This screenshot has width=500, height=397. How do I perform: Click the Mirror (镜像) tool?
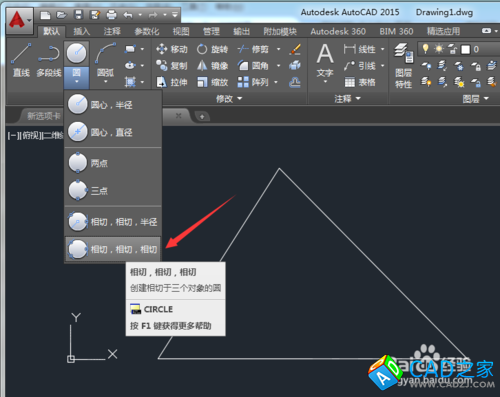(212, 66)
